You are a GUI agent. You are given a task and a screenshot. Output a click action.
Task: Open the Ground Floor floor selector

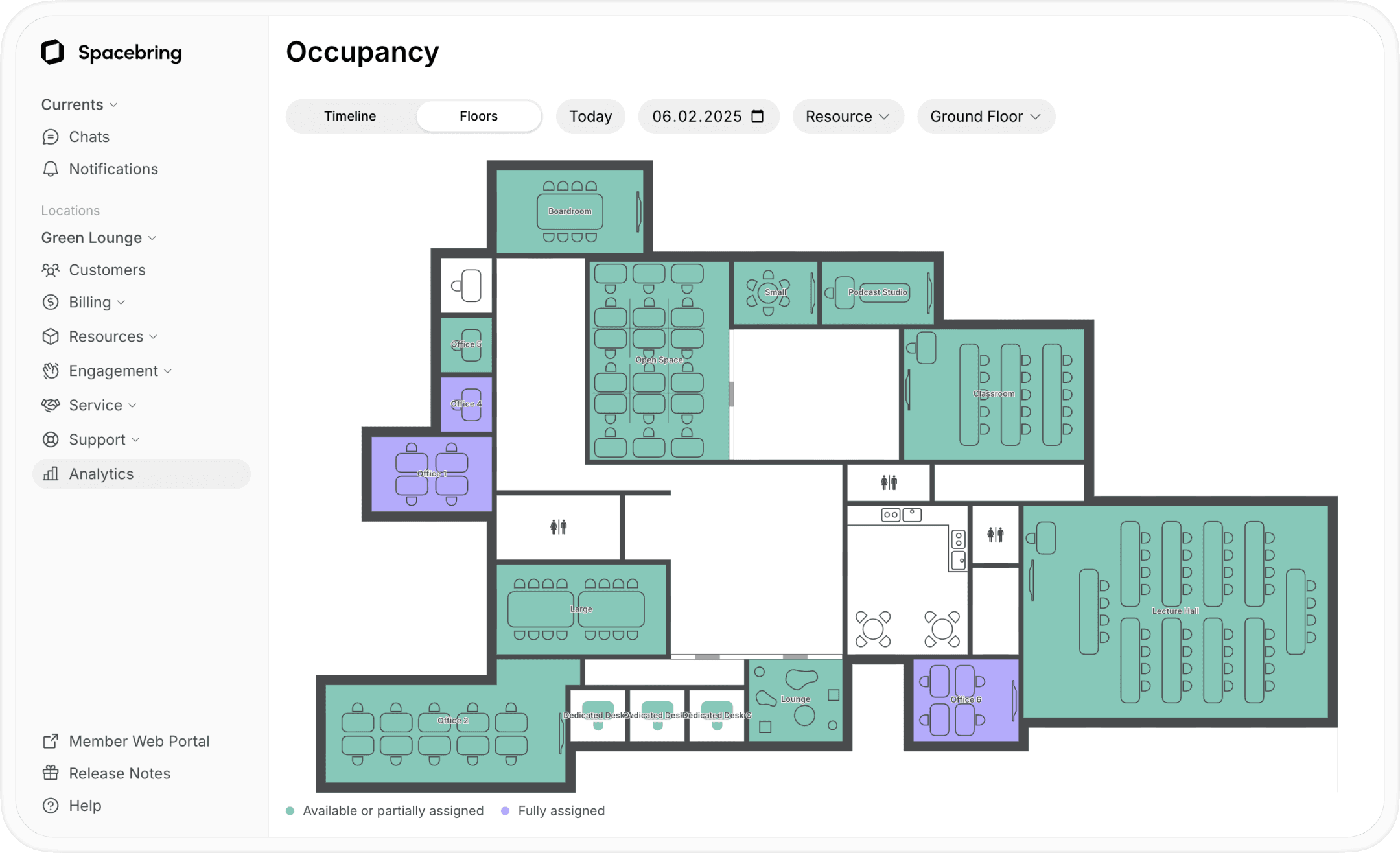pyautogui.click(x=984, y=116)
